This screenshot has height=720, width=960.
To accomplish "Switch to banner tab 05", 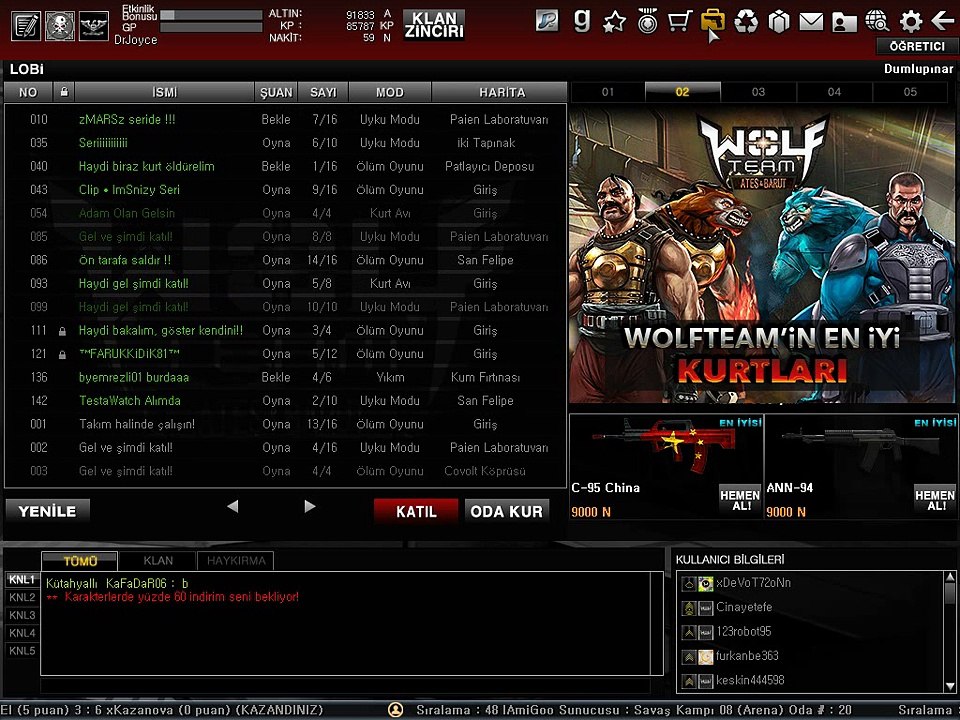I will (x=910, y=92).
